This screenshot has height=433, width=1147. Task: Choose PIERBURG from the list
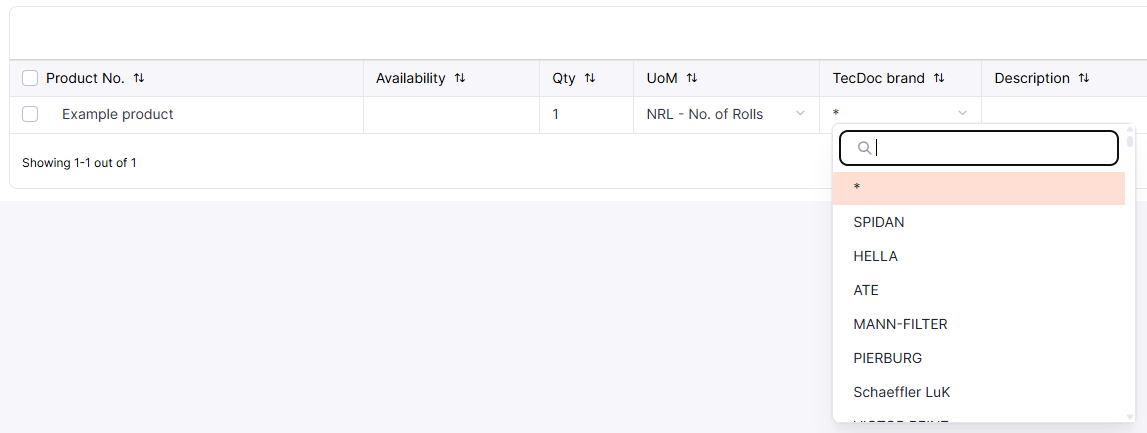pyautogui.click(x=888, y=358)
